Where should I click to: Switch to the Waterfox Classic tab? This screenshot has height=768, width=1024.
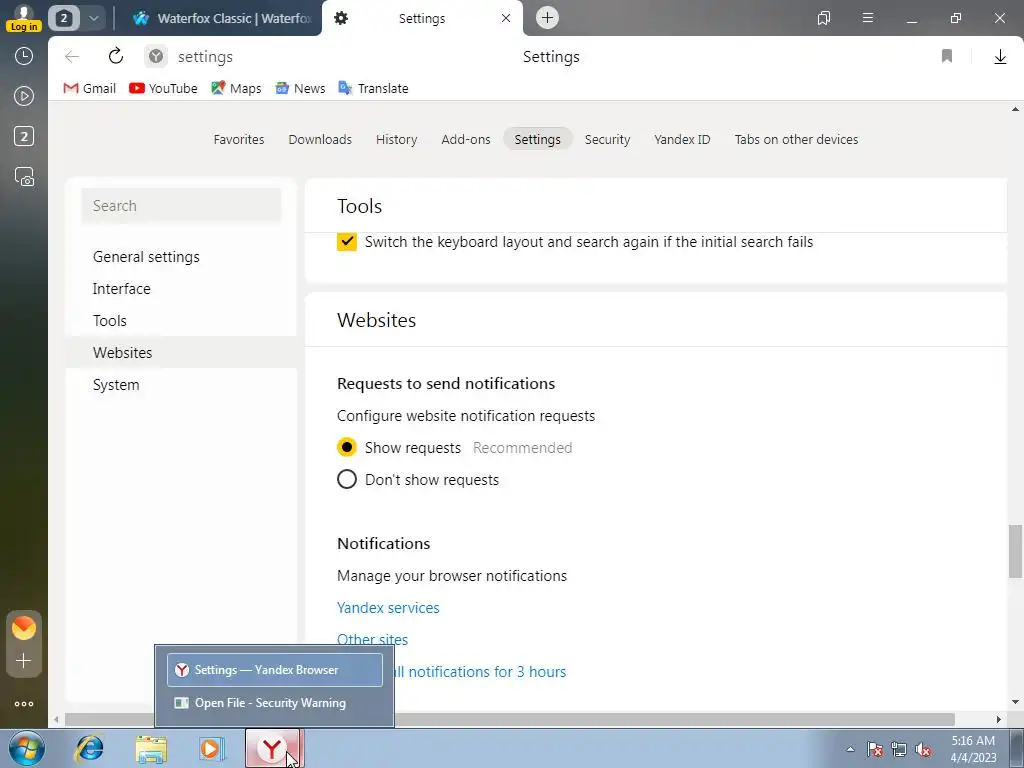click(222, 18)
